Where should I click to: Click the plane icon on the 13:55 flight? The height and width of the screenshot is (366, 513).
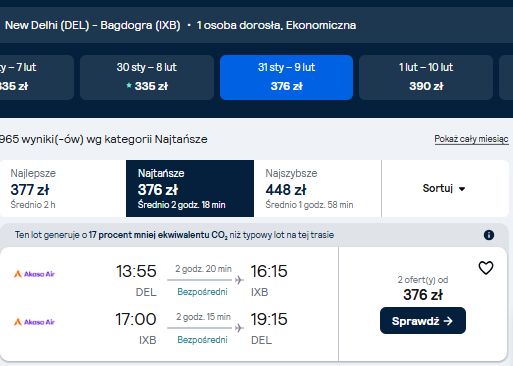pyautogui.click(x=239, y=280)
